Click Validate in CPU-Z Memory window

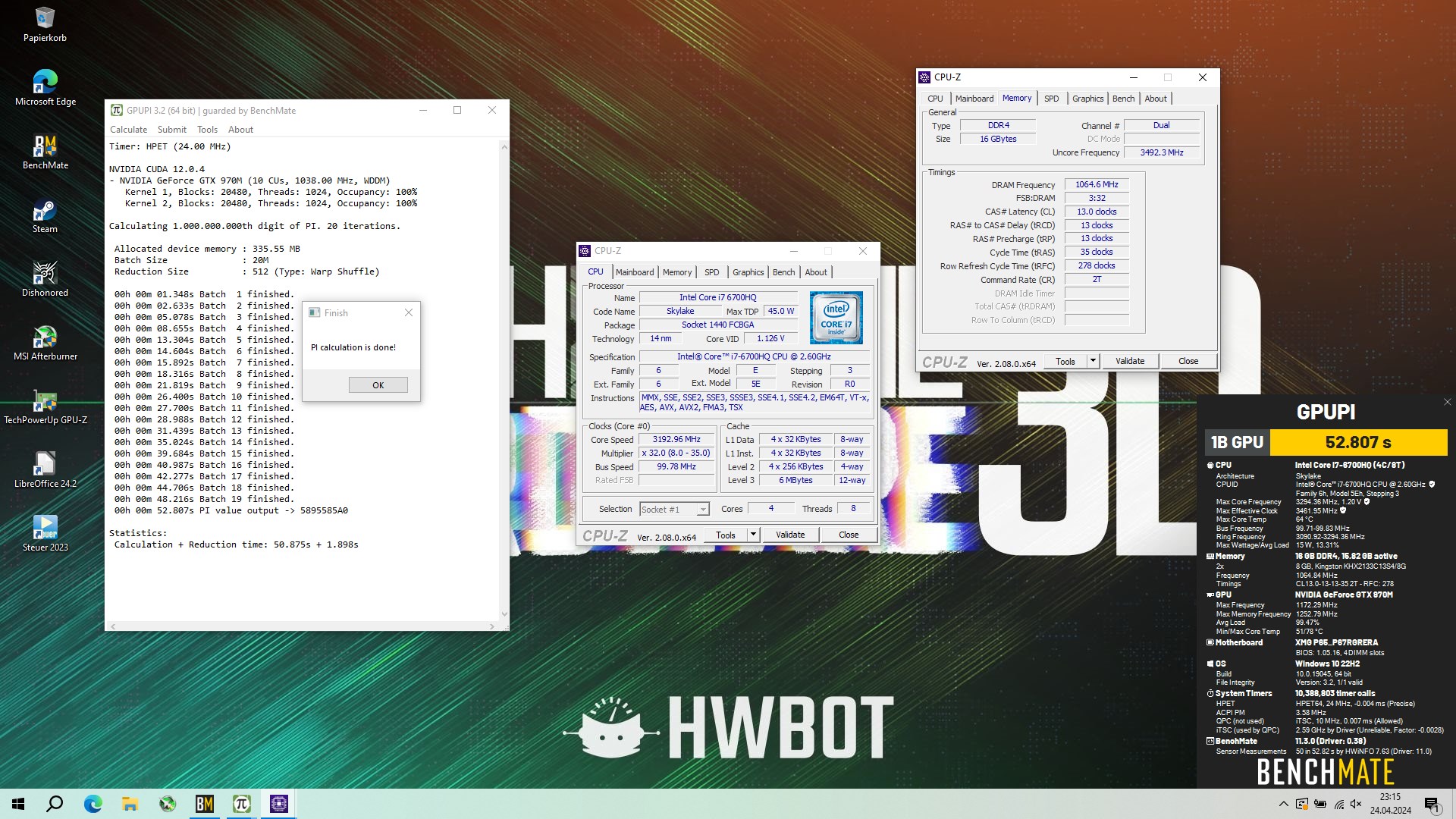pos(1129,361)
